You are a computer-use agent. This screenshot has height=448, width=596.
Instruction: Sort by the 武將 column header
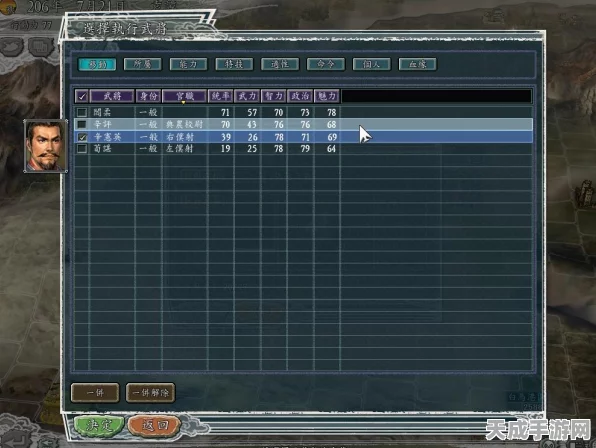[x=112, y=96]
